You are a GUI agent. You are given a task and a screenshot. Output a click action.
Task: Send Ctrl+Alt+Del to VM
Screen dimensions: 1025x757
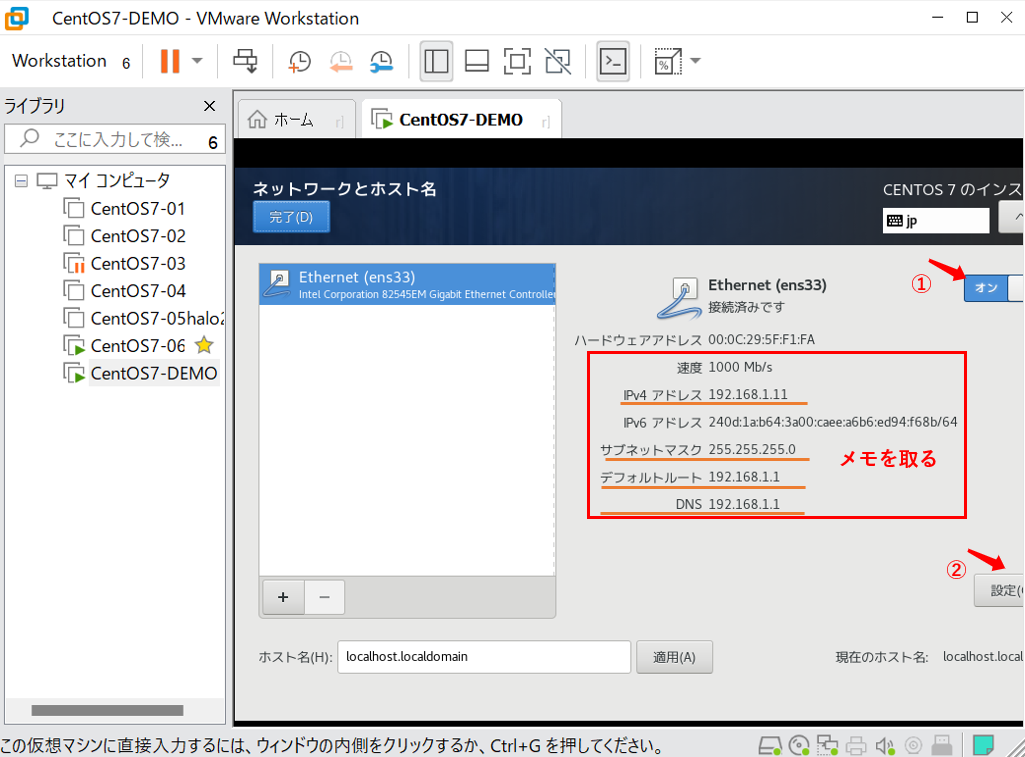pos(245,61)
